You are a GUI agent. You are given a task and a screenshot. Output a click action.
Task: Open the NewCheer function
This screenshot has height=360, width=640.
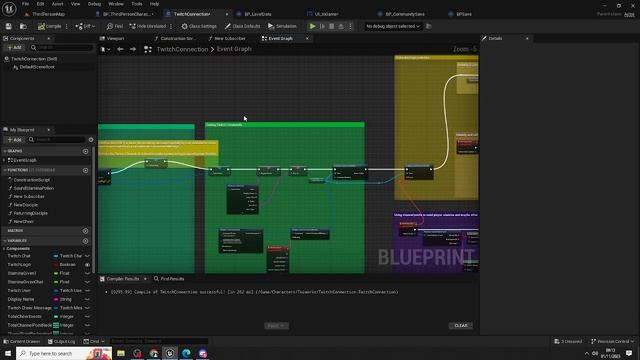pyautogui.click(x=23, y=222)
